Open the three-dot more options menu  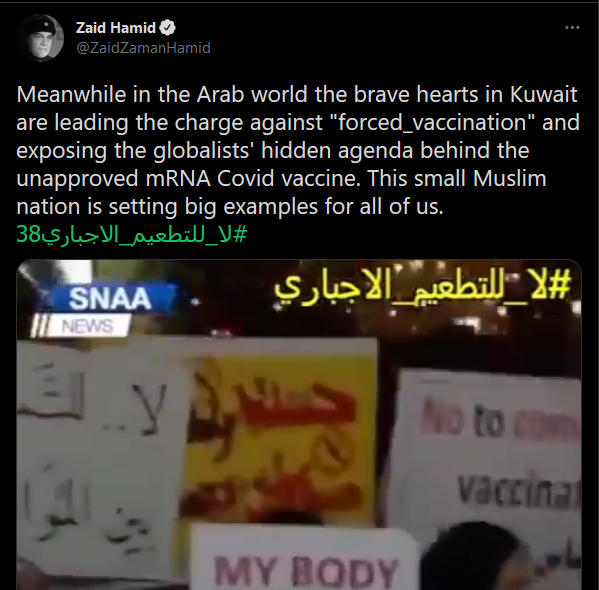[572, 28]
